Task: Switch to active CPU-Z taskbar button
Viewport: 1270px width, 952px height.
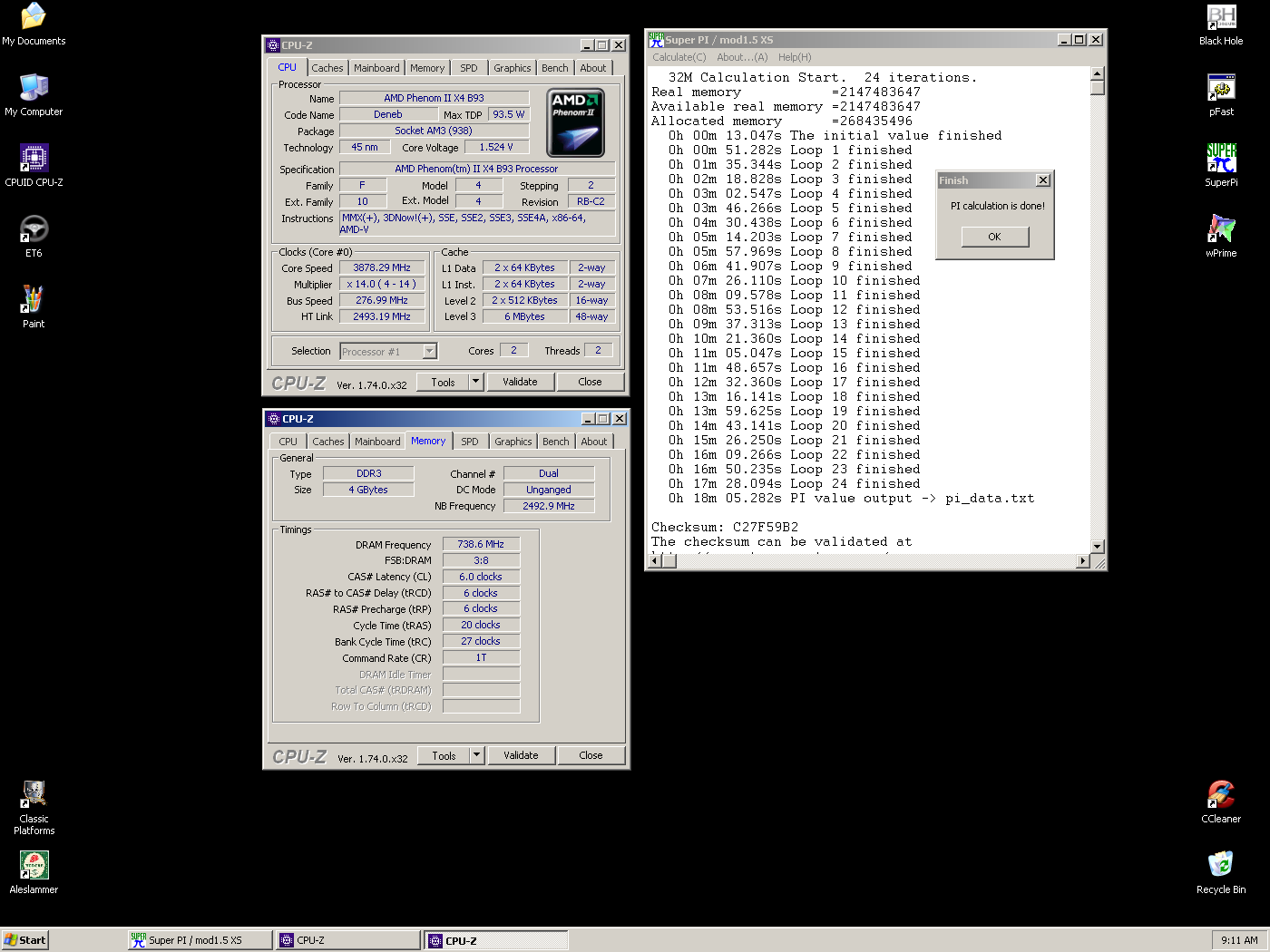Action: pyautogui.click(x=496, y=940)
